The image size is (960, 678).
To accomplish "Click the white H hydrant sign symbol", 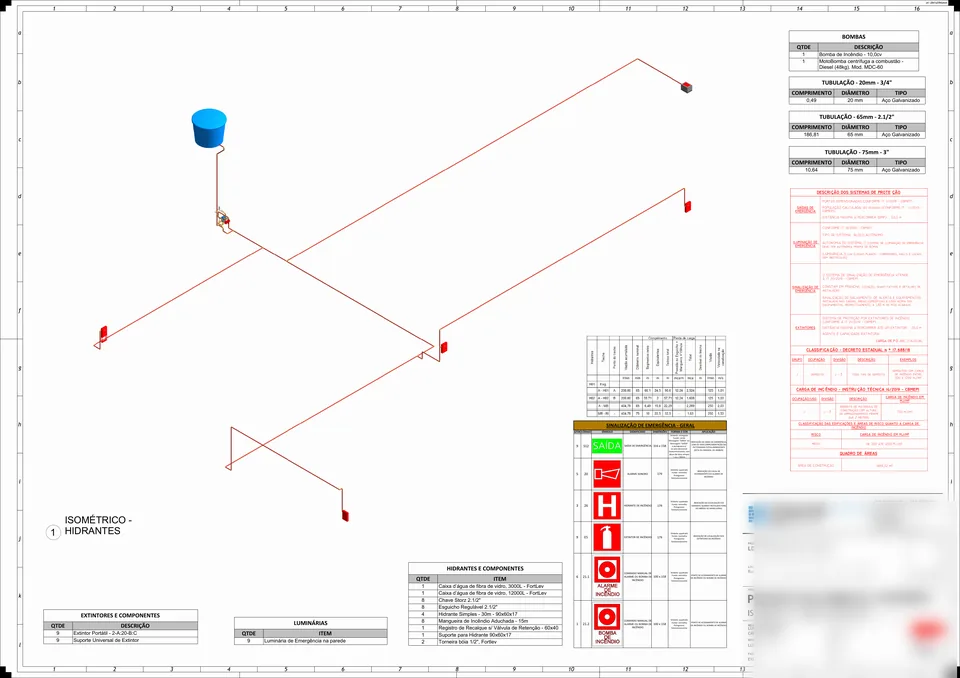I will 607,506.
